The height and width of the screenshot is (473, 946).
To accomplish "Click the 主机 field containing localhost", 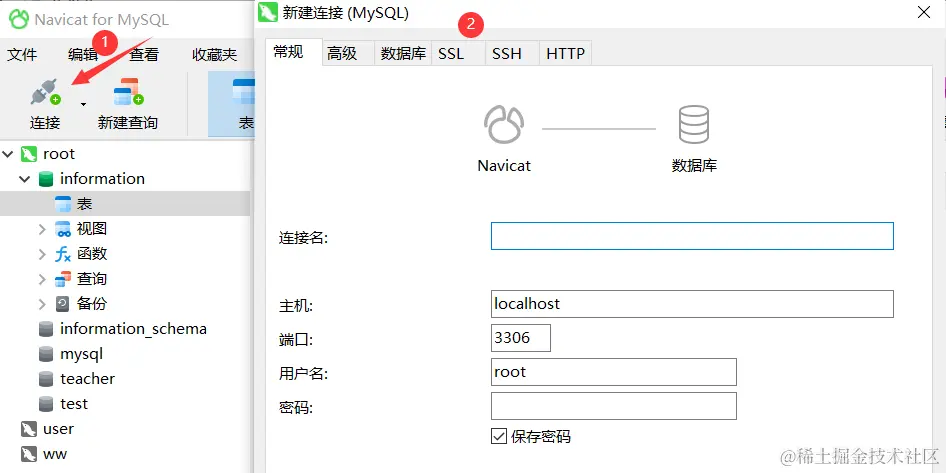I will click(692, 304).
